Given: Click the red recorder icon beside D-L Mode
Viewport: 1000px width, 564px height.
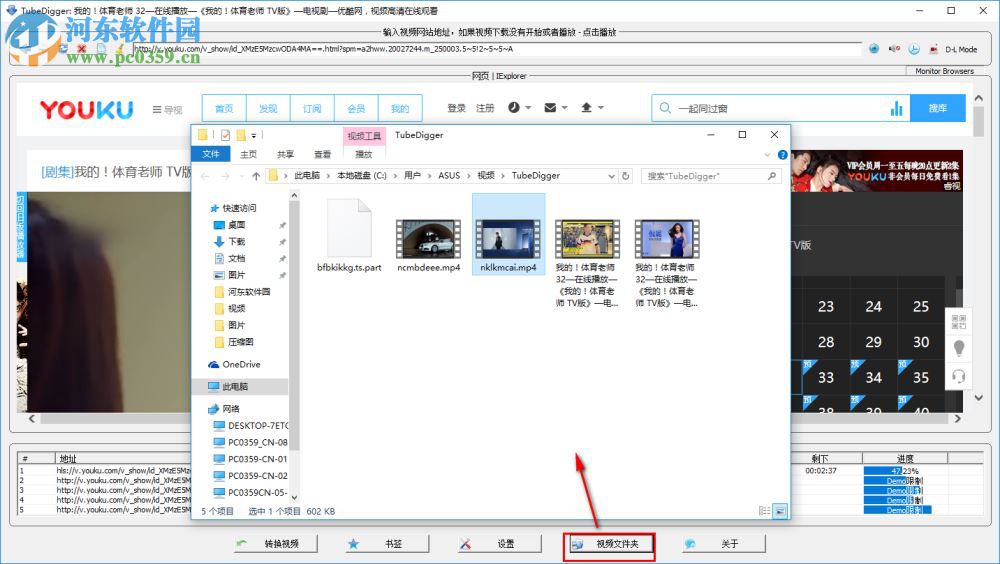Looking at the screenshot, I should tap(934, 49).
